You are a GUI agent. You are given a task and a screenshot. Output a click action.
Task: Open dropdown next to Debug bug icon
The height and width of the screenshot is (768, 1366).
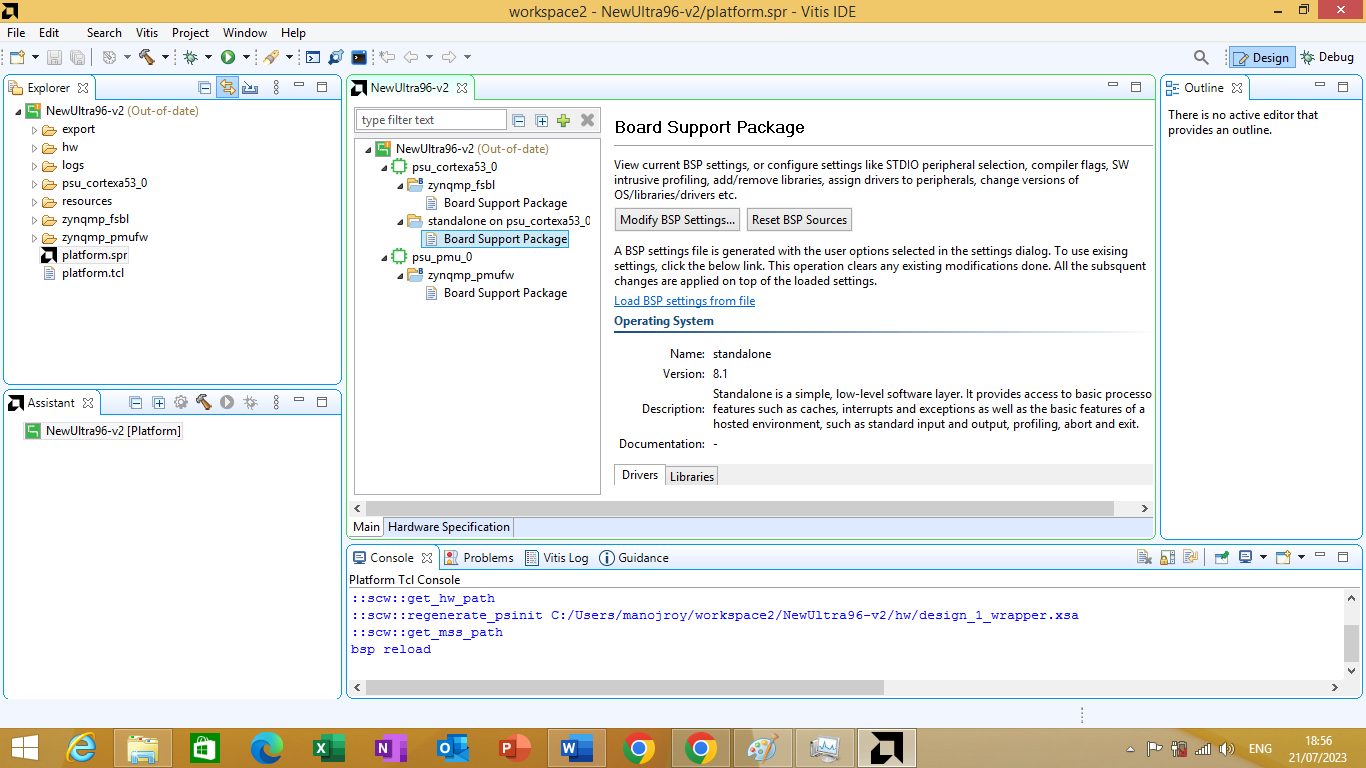pos(208,57)
